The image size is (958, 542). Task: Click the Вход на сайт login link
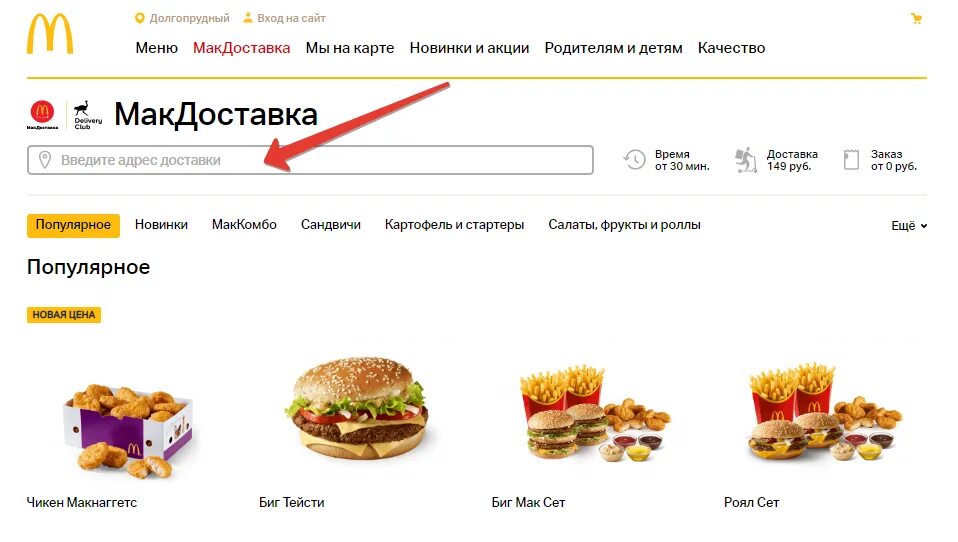point(291,18)
